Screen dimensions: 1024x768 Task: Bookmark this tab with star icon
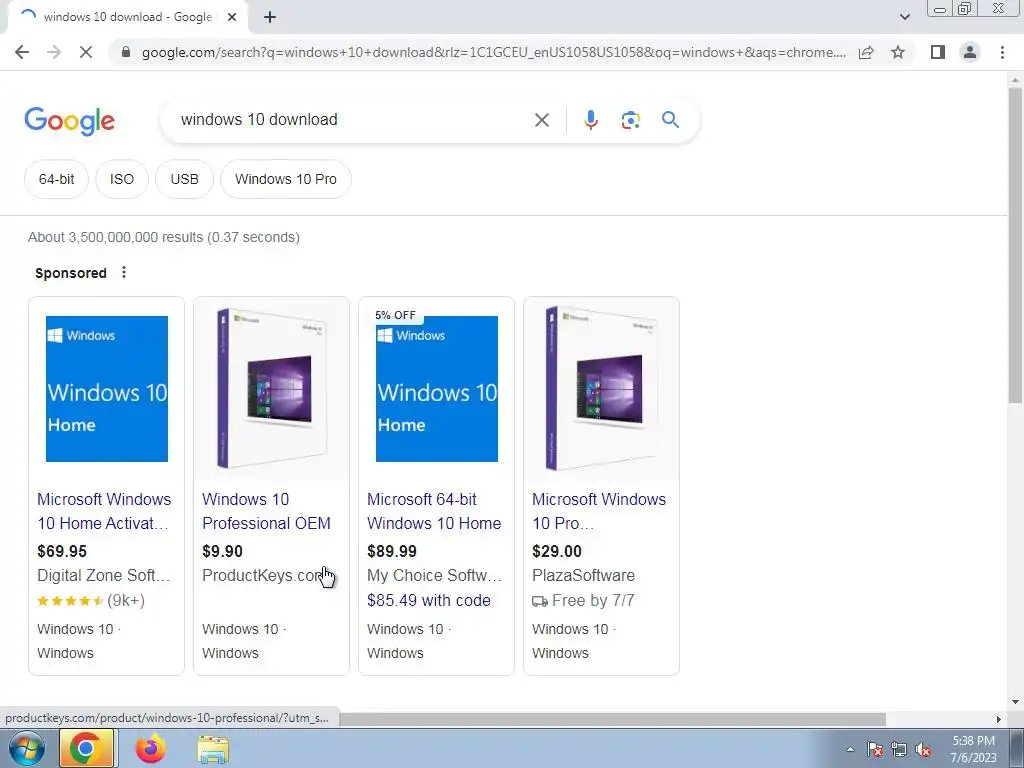[898, 52]
